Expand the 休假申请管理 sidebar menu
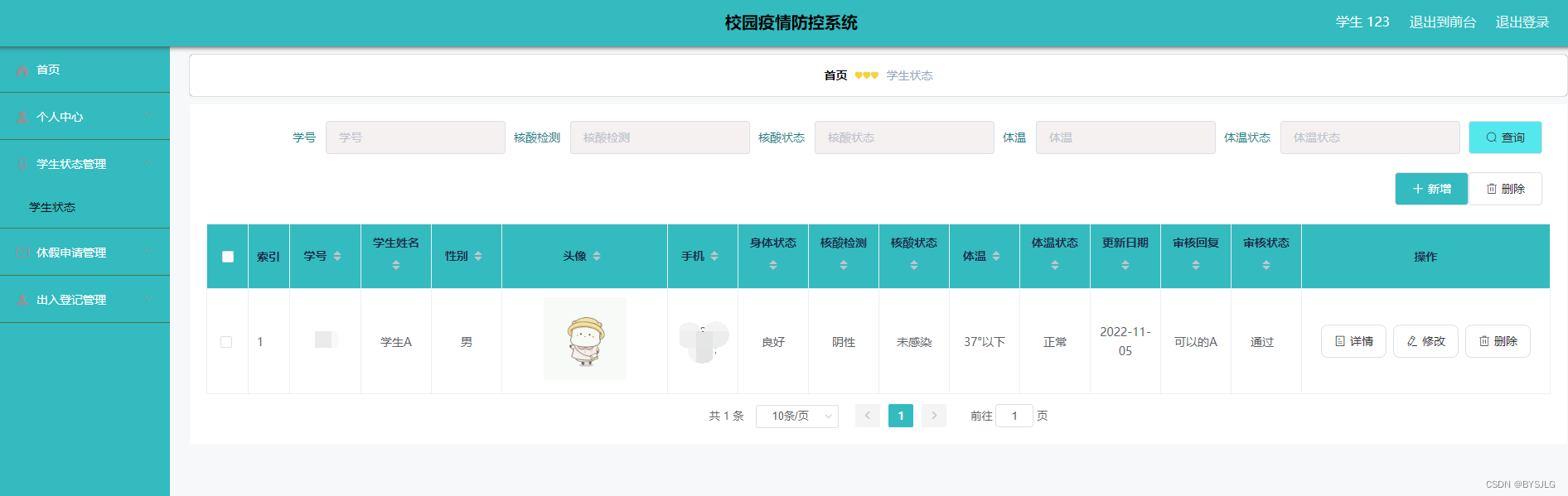The height and width of the screenshot is (496, 1568). [85, 253]
